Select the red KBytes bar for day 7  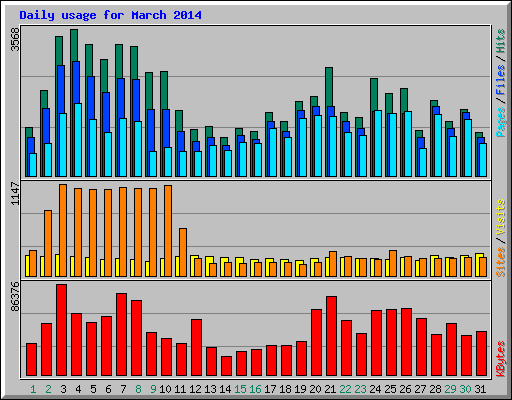(121, 335)
